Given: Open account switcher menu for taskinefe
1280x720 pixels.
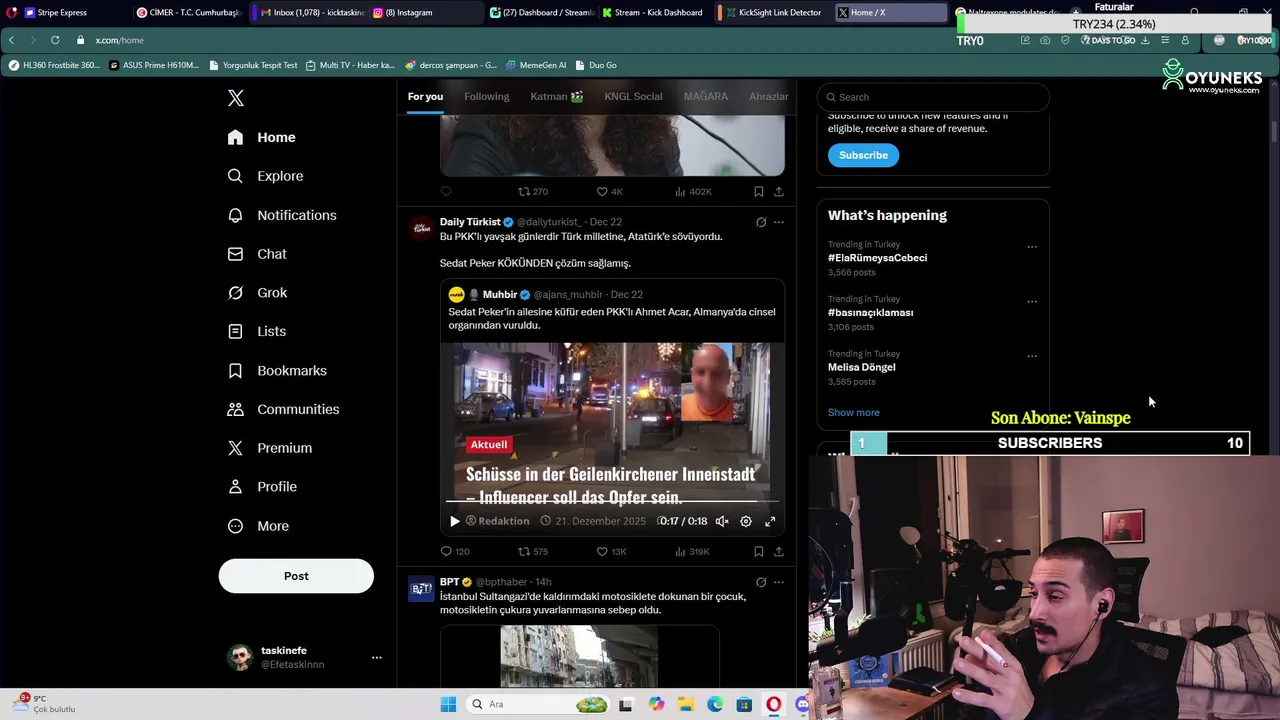Looking at the screenshot, I should coord(377,657).
